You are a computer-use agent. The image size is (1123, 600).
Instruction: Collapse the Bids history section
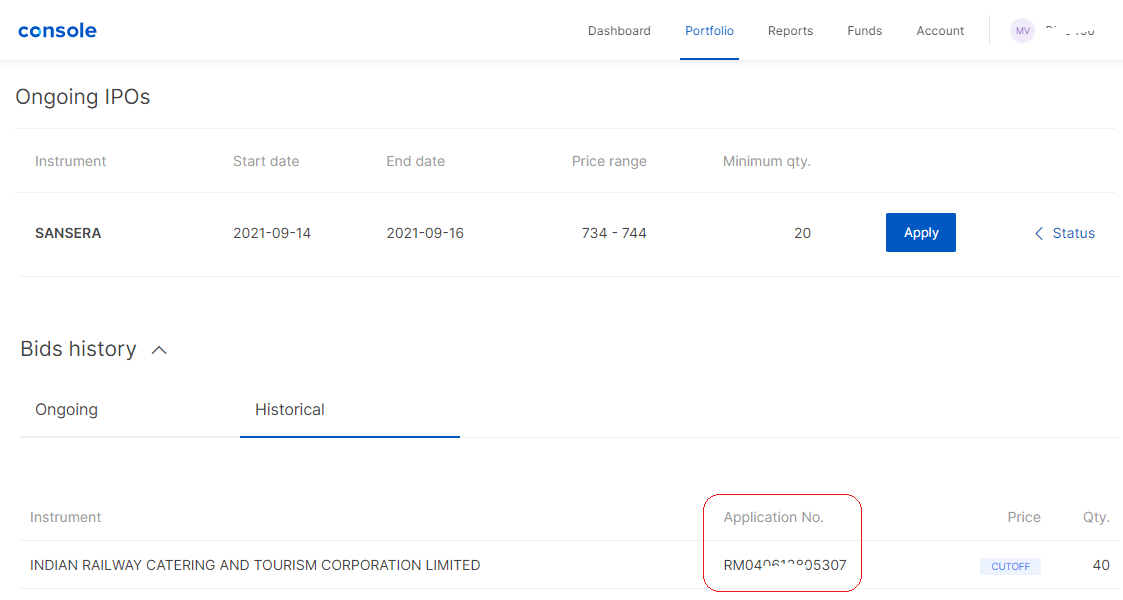coord(159,350)
